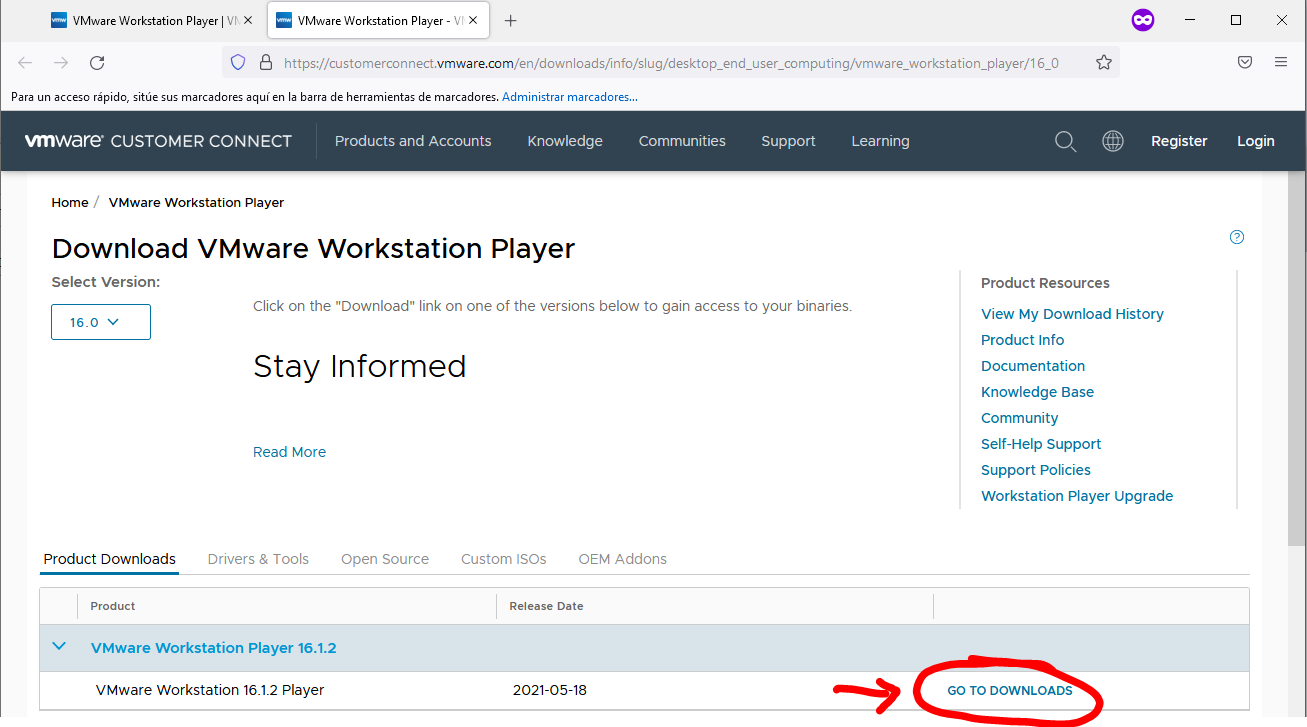Bookmark this page with the star icon

click(1104, 62)
